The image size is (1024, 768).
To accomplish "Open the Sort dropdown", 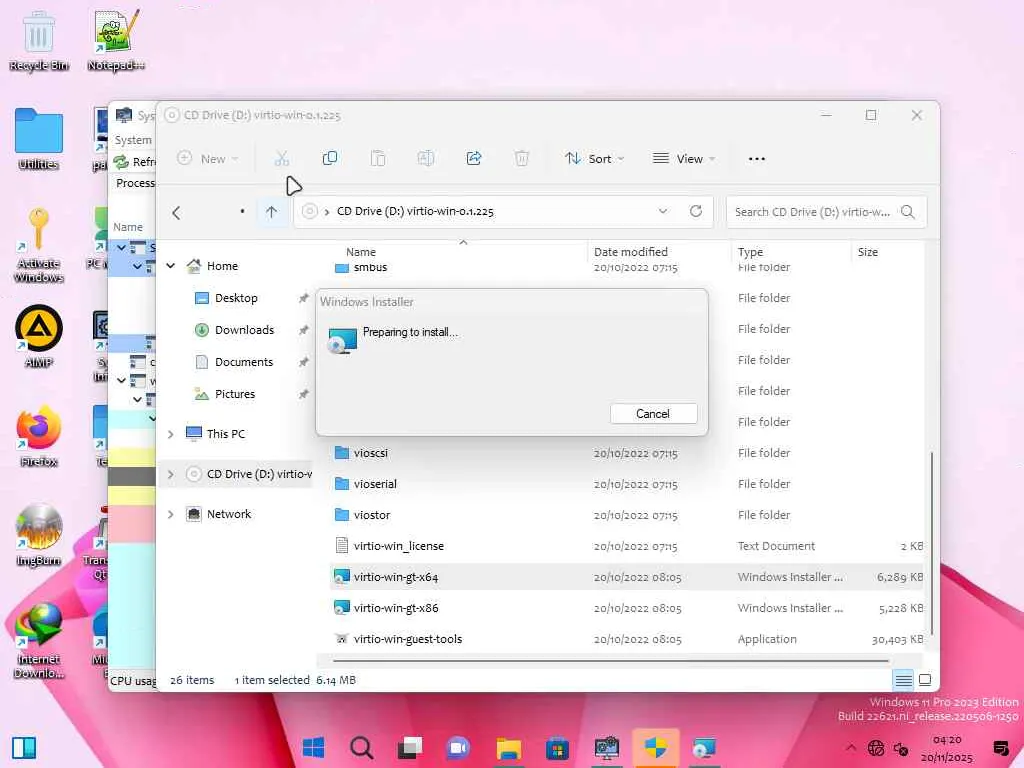I will pyautogui.click(x=595, y=159).
